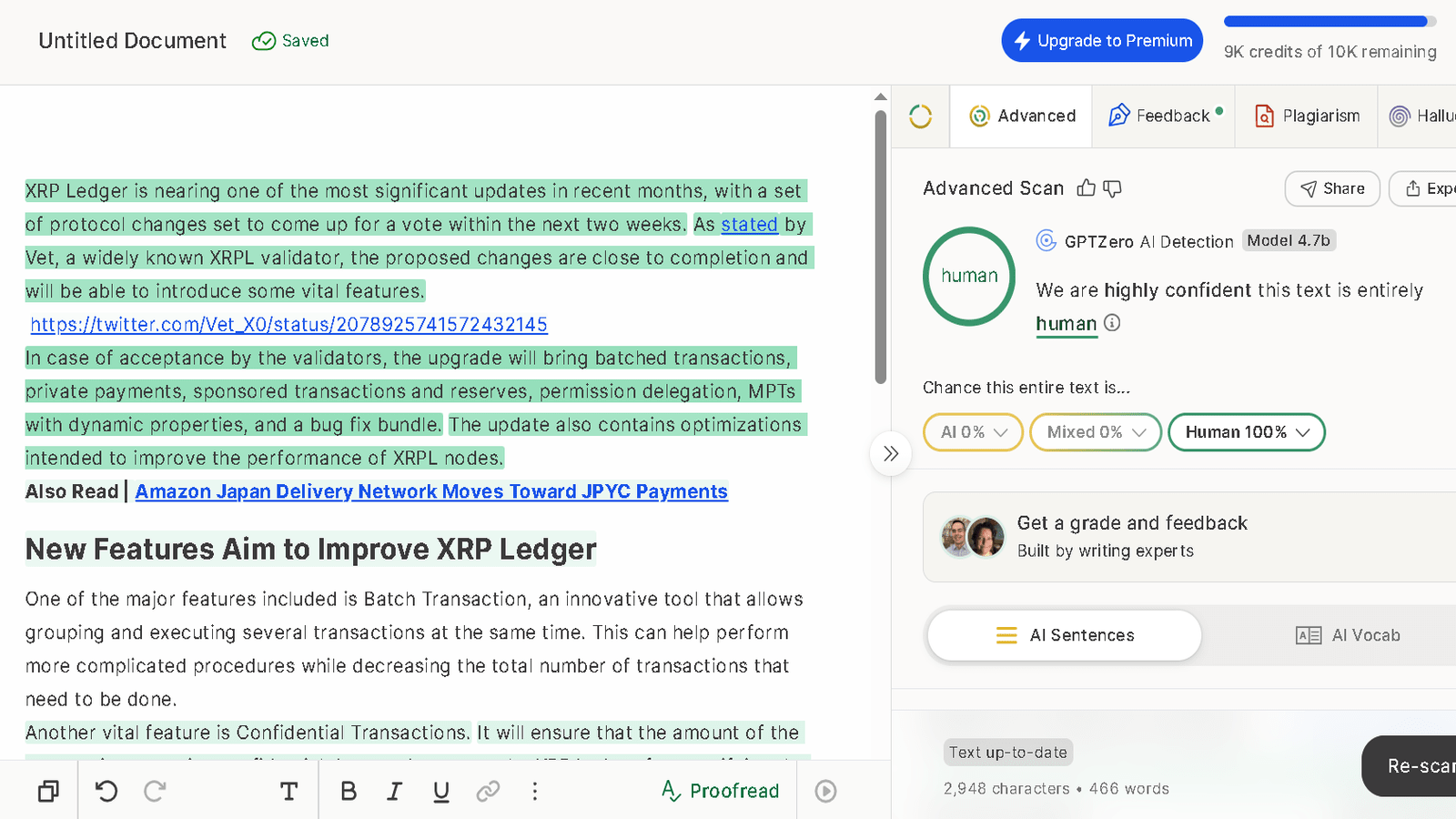Click the writing experts avatar photos
The height and width of the screenshot is (819, 1456).
[x=973, y=537]
